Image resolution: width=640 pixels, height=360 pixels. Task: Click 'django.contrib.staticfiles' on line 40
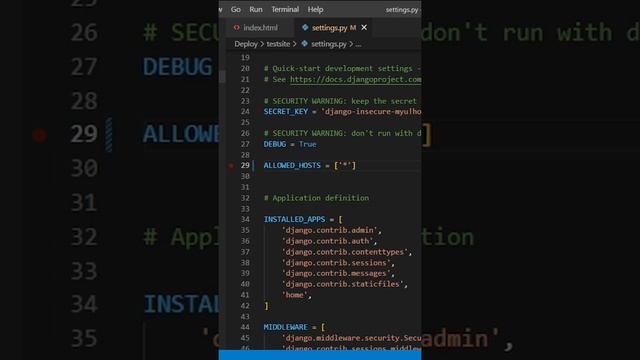pyautogui.click(x=342, y=284)
